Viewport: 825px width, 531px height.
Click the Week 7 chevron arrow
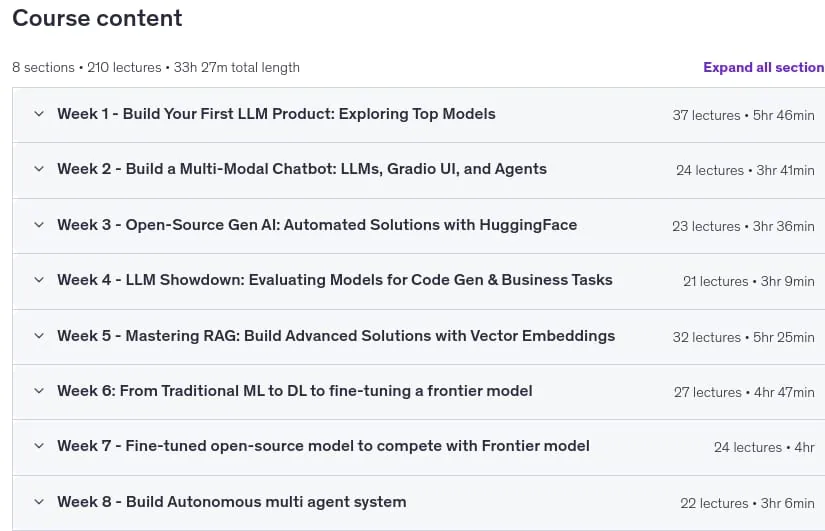coord(39,446)
